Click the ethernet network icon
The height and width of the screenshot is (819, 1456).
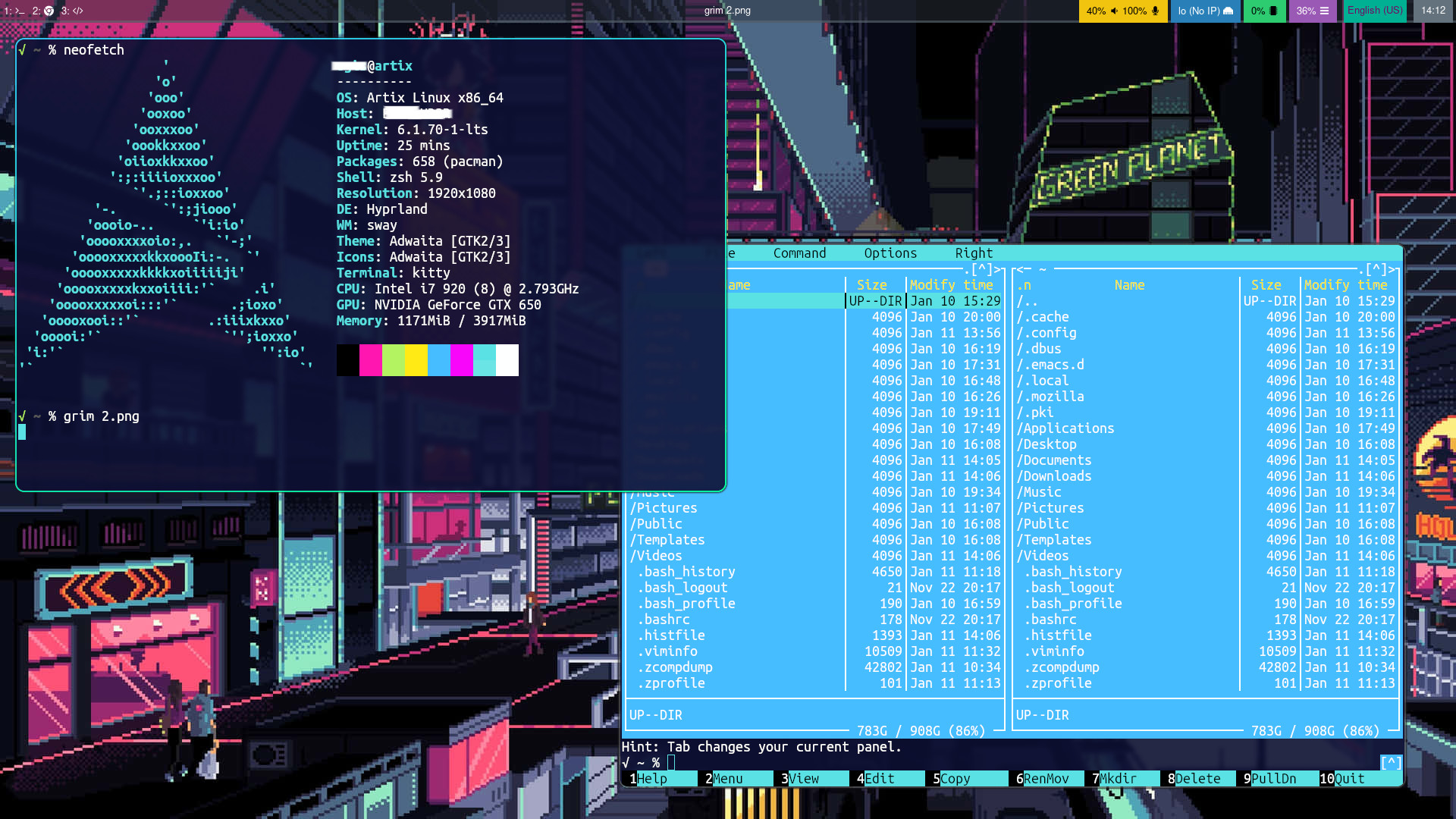(1228, 11)
